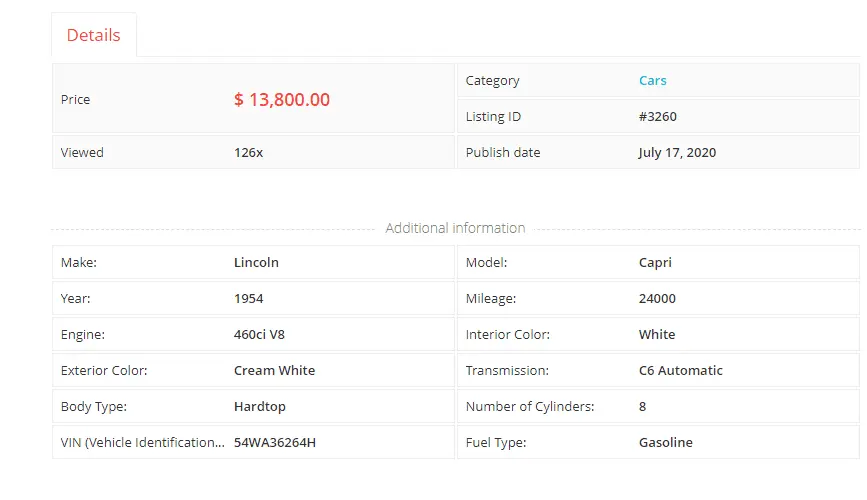Follow the Cars category link

pos(652,81)
